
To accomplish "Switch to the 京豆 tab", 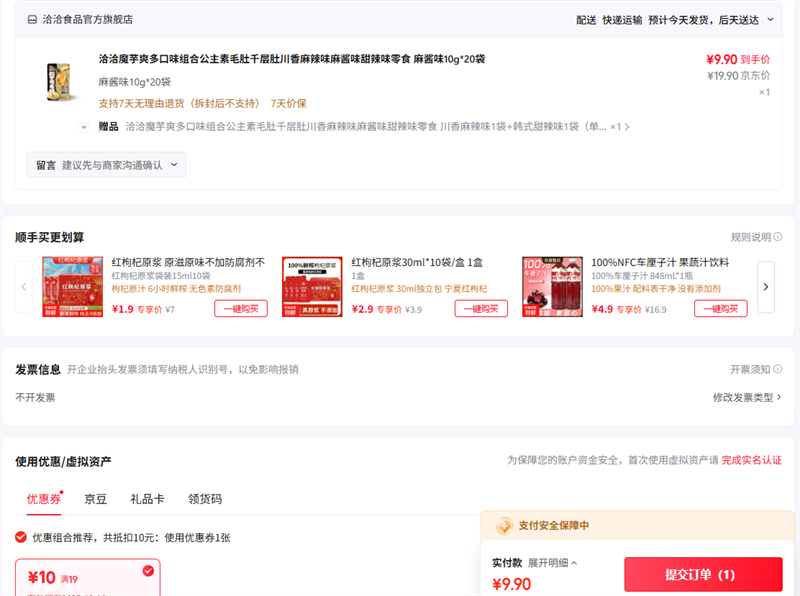I will (96, 499).
